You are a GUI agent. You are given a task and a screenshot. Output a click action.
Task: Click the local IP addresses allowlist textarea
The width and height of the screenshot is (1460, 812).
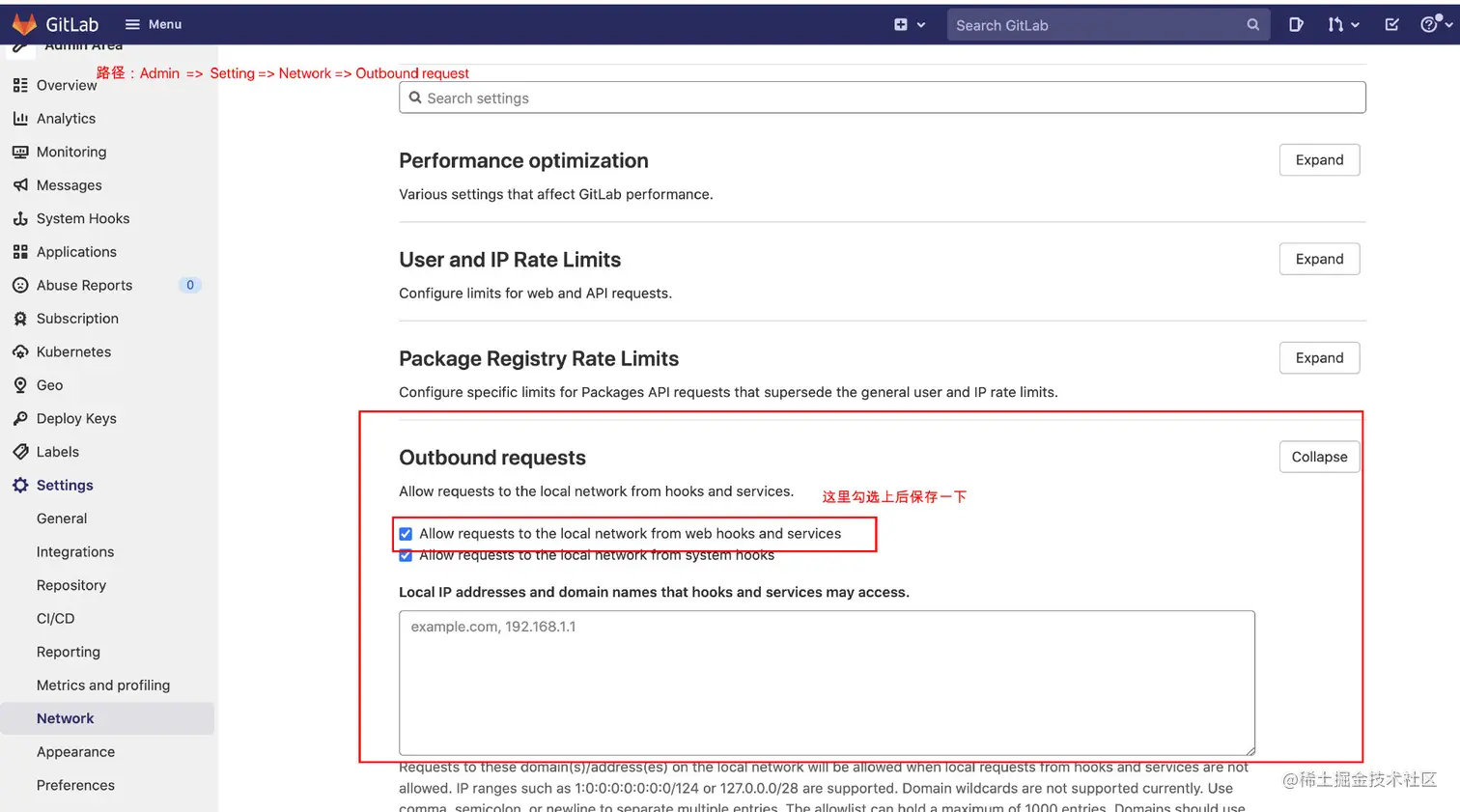pyautogui.click(x=827, y=683)
